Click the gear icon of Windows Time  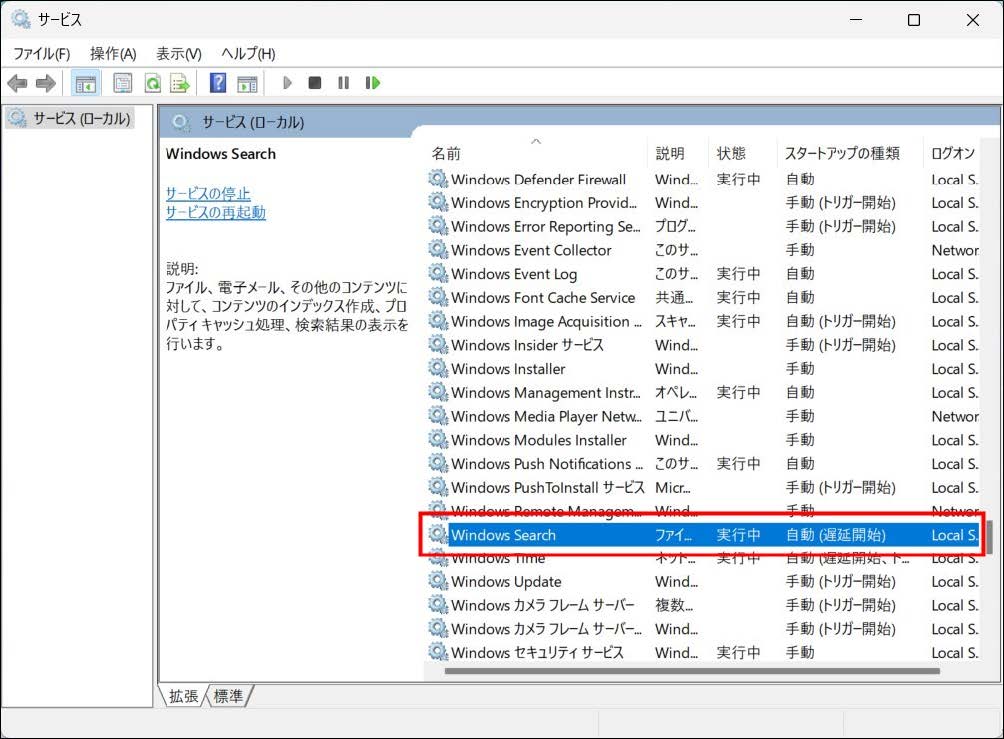click(x=438, y=558)
